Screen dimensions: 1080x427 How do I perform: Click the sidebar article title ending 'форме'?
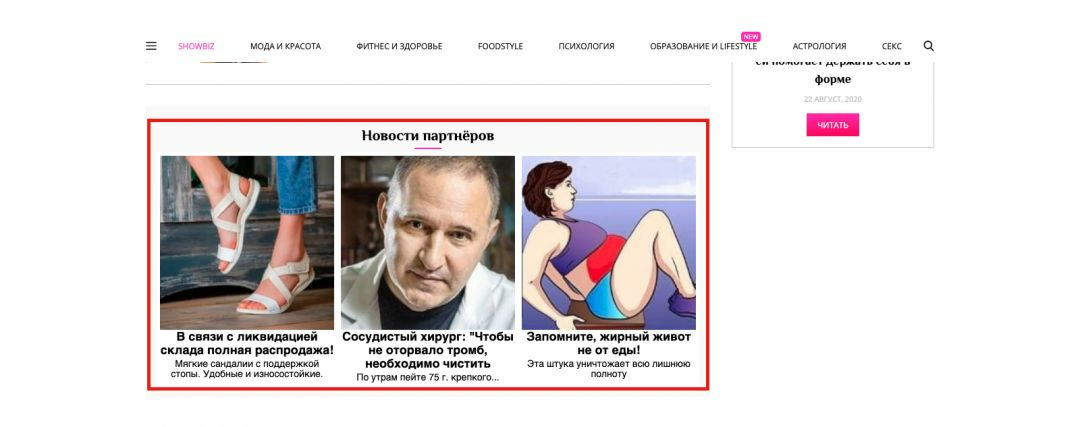(833, 71)
